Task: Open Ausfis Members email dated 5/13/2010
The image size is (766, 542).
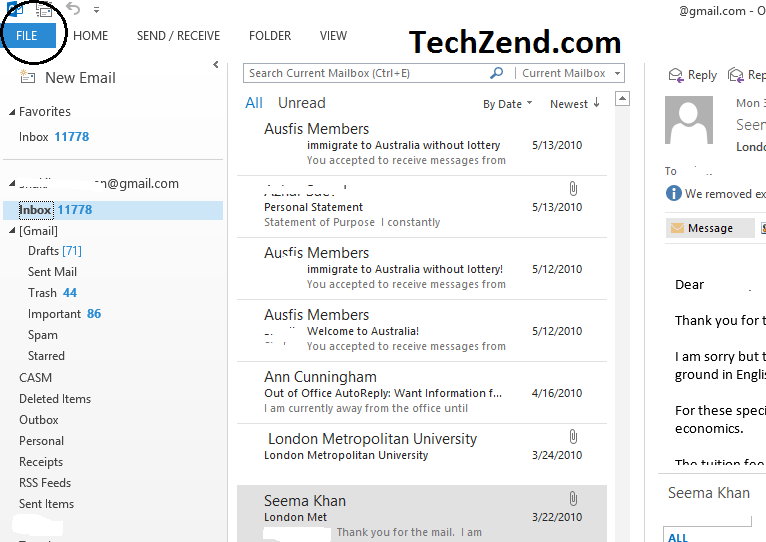Action: [x=422, y=144]
